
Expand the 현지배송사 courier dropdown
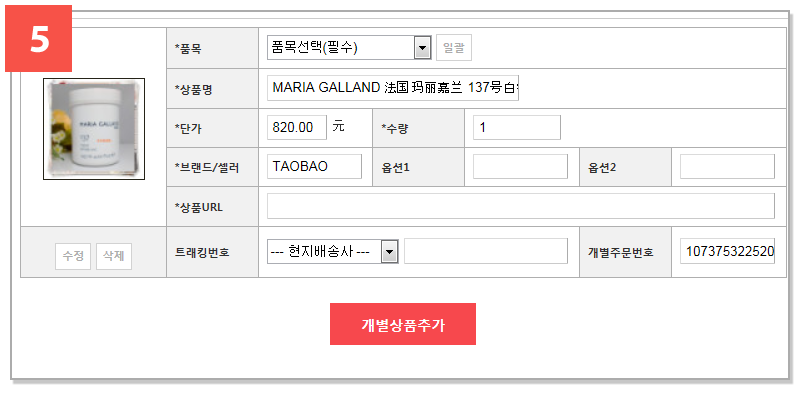pos(333,252)
